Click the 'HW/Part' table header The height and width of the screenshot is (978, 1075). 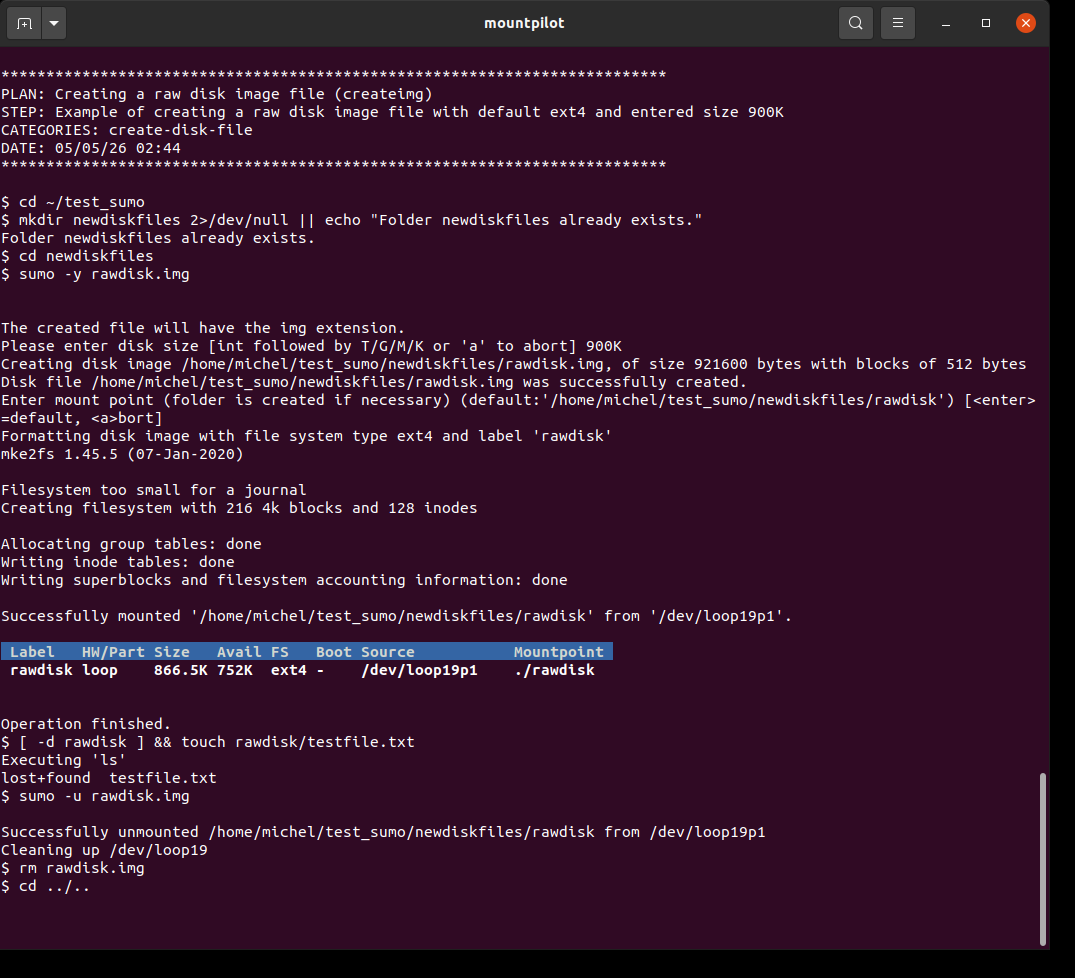(113, 652)
